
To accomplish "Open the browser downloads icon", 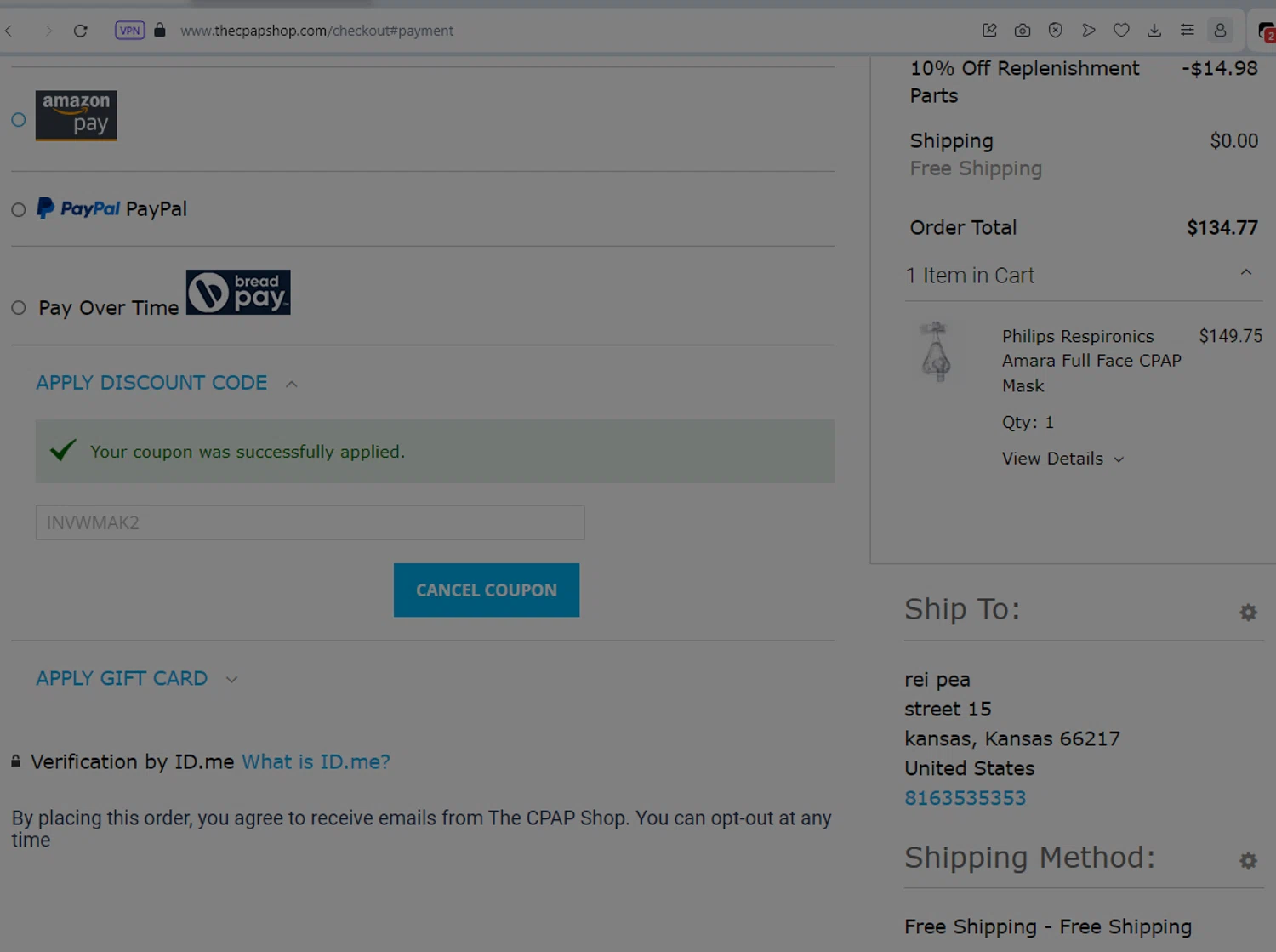I will point(1154,31).
